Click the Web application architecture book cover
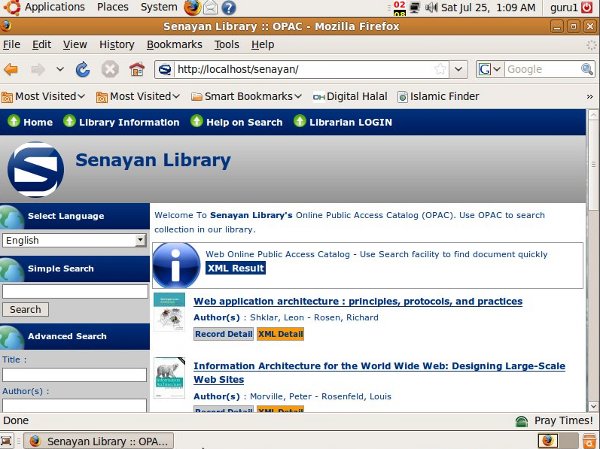The height and width of the screenshot is (449, 600). coord(169,312)
